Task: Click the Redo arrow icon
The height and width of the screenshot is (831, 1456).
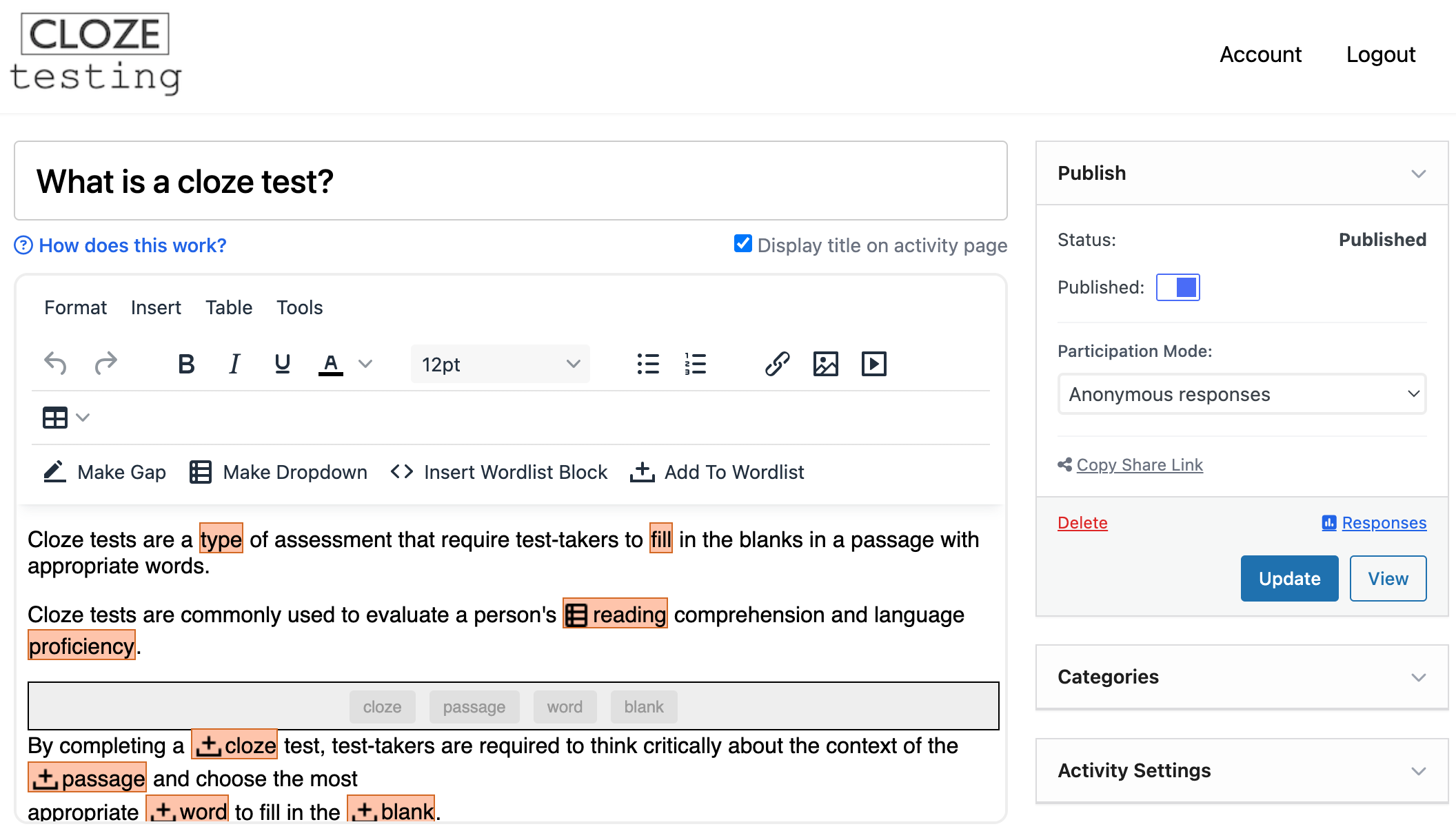Action: [105, 363]
